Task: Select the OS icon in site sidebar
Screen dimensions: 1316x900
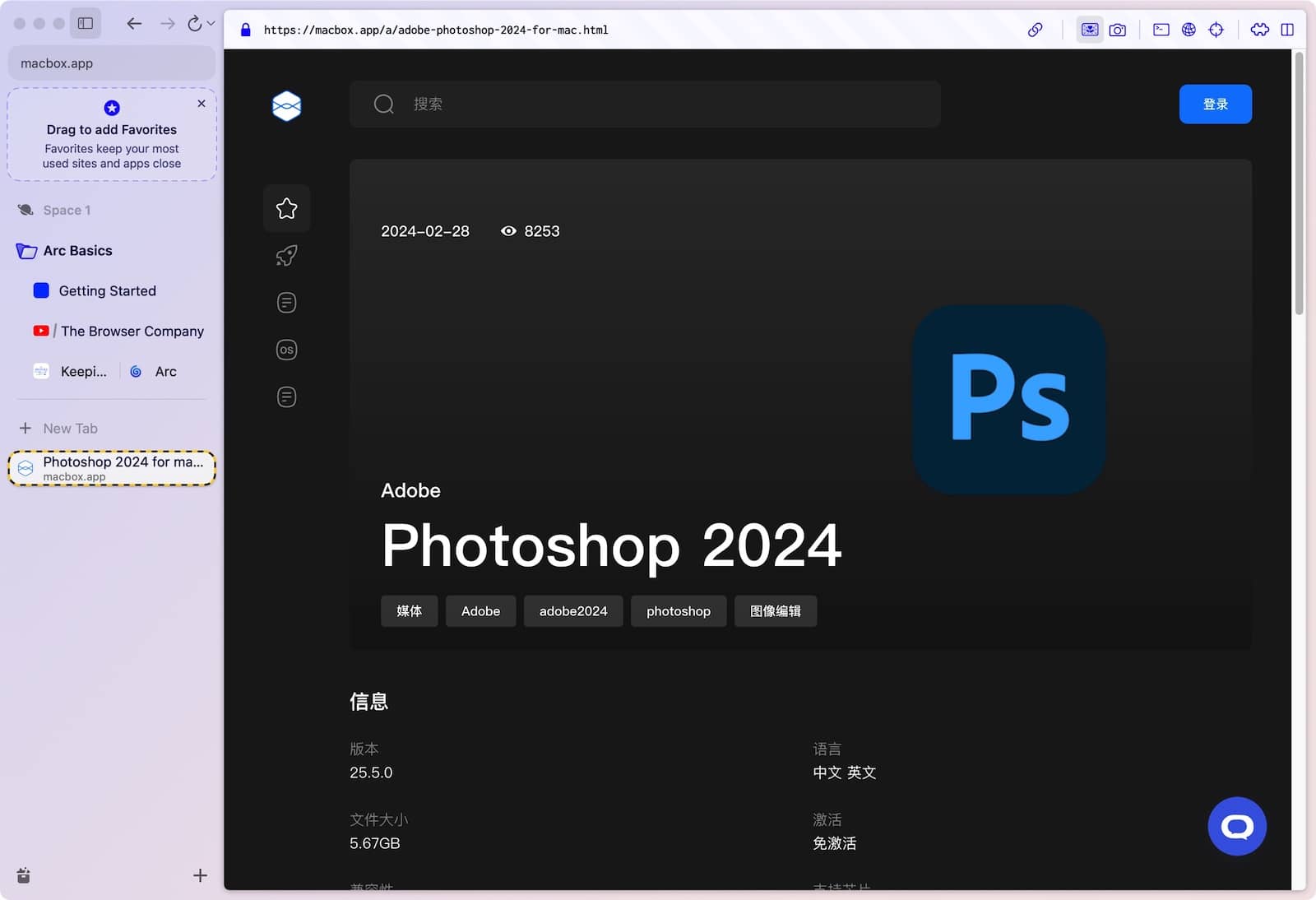Action: coord(286,350)
